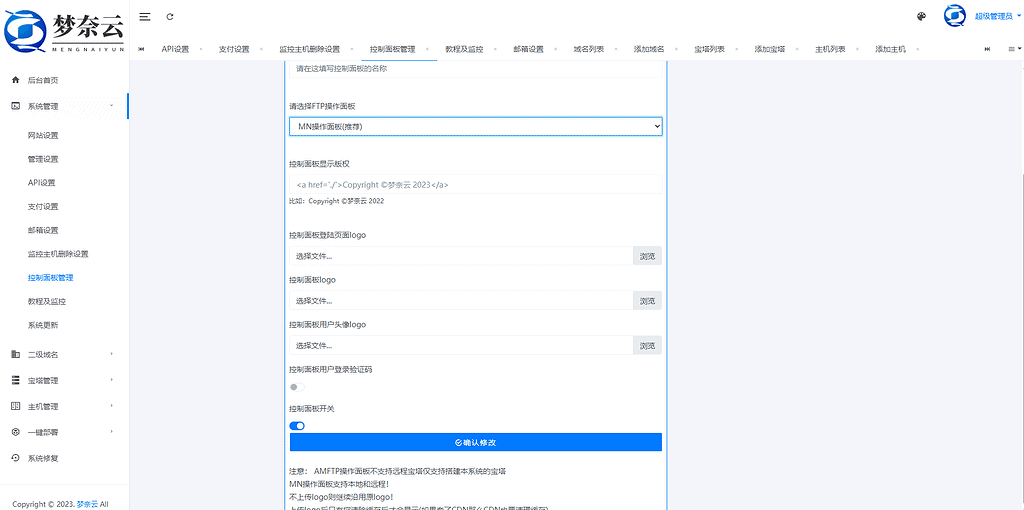Click the home icon for 后台首页
1024x510 pixels.
(15, 80)
